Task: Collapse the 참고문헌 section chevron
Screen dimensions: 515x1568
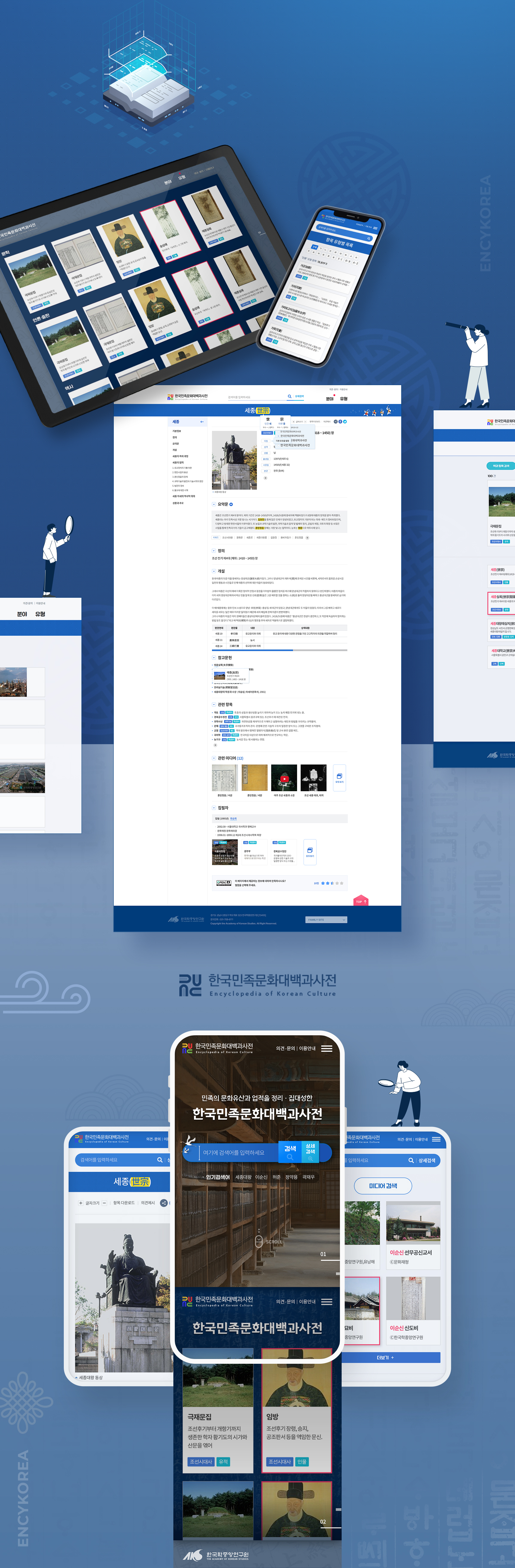Action: point(214,657)
